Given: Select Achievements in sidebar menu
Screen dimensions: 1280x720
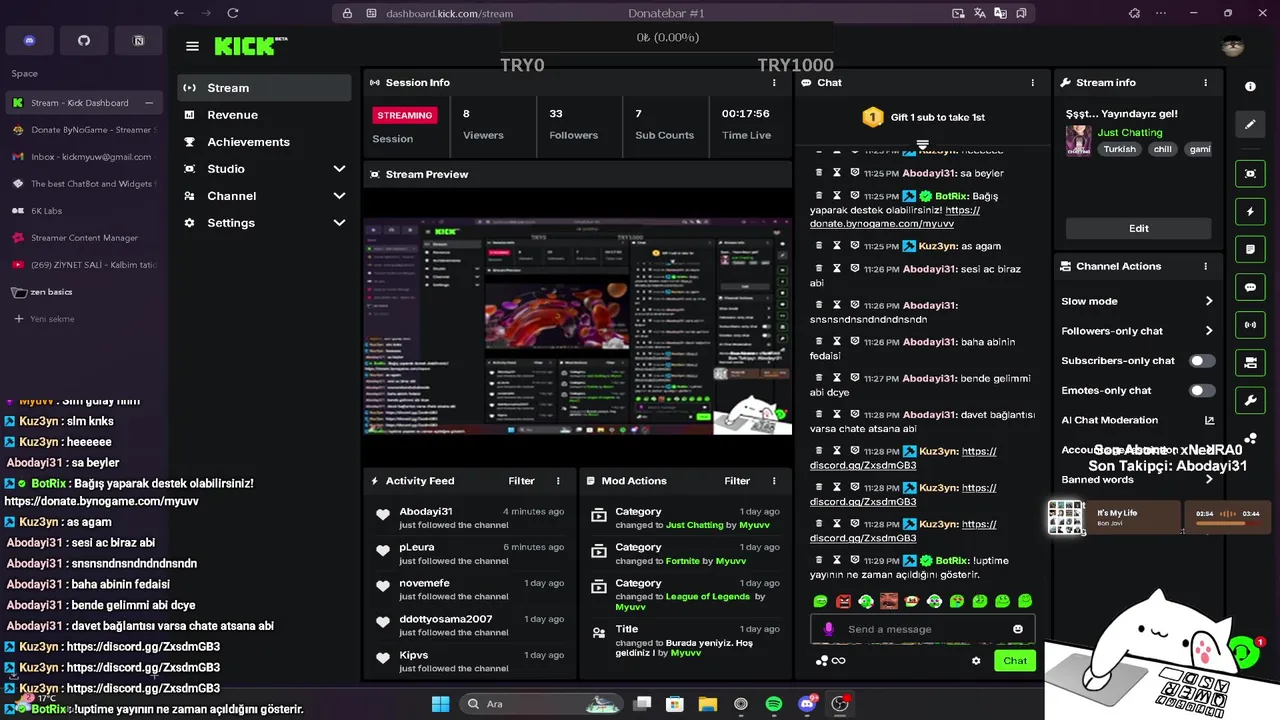Looking at the screenshot, I should (265, 142).
